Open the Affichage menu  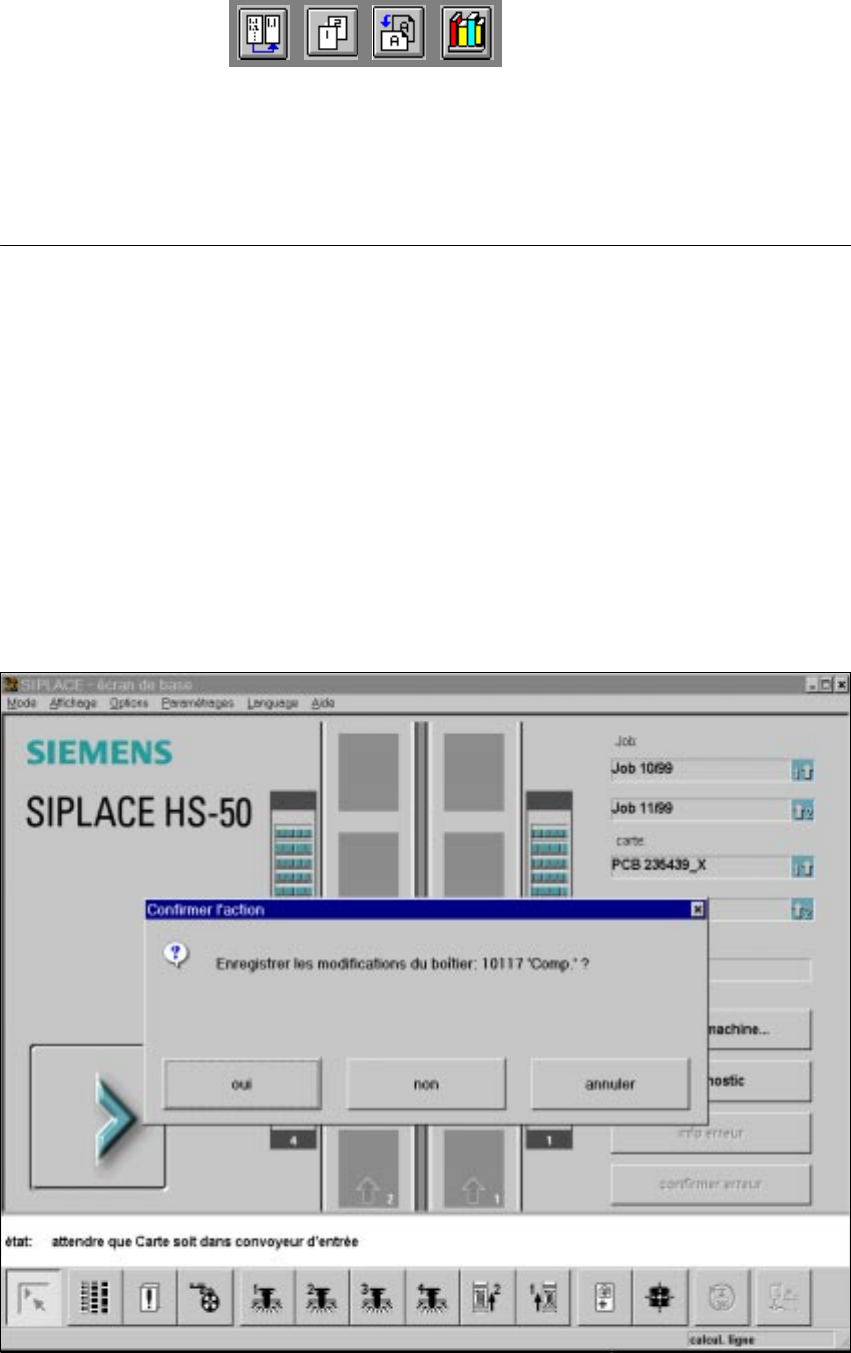coord(71,703)
